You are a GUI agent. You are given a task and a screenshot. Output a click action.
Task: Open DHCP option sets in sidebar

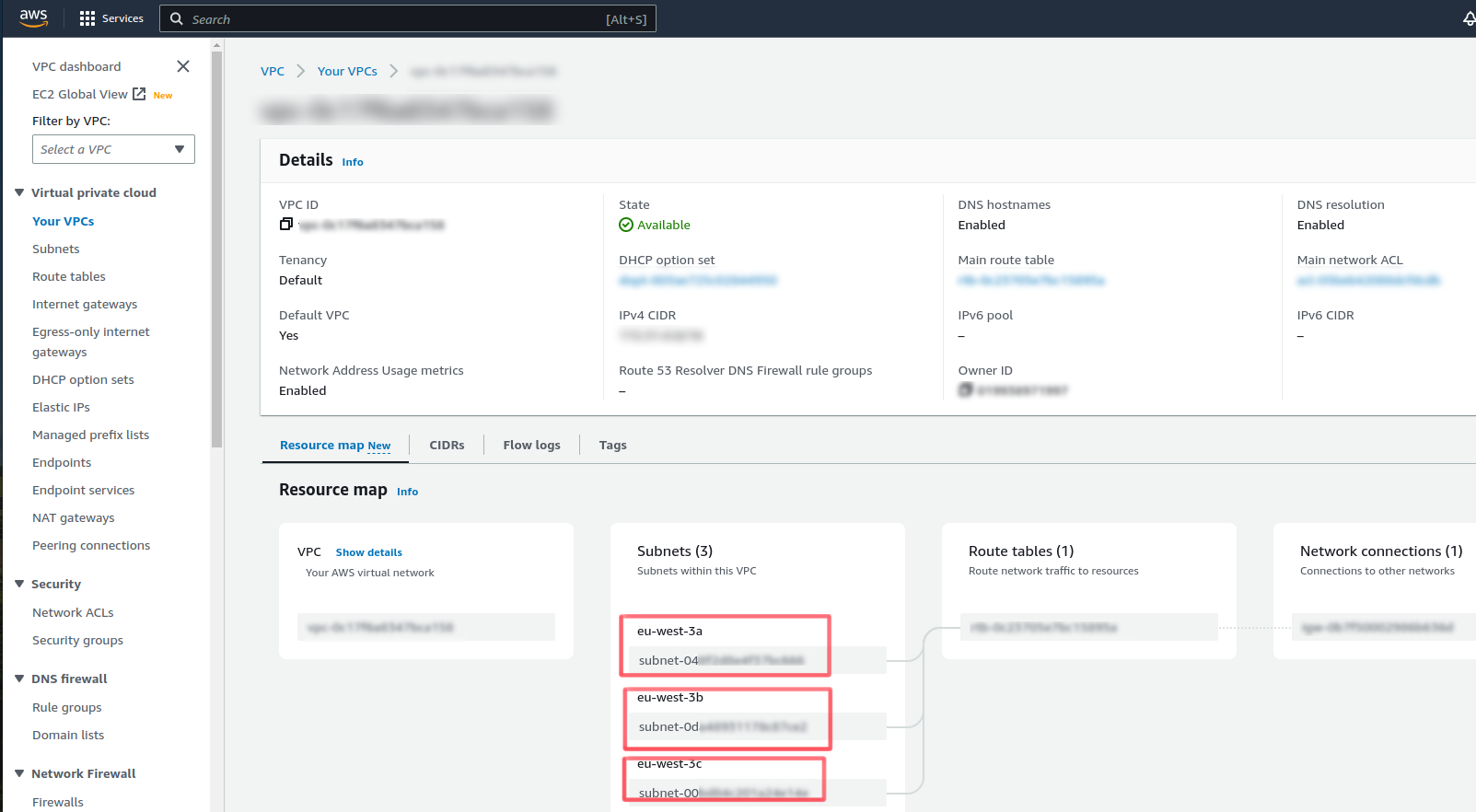83,379
